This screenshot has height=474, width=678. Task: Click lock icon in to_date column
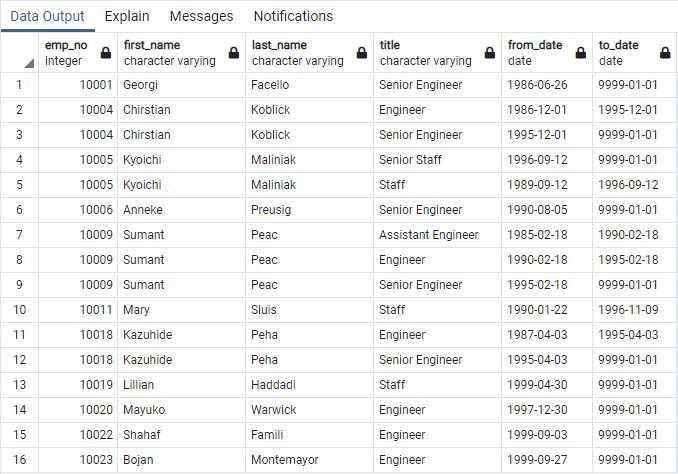click(x=665, y=53)
